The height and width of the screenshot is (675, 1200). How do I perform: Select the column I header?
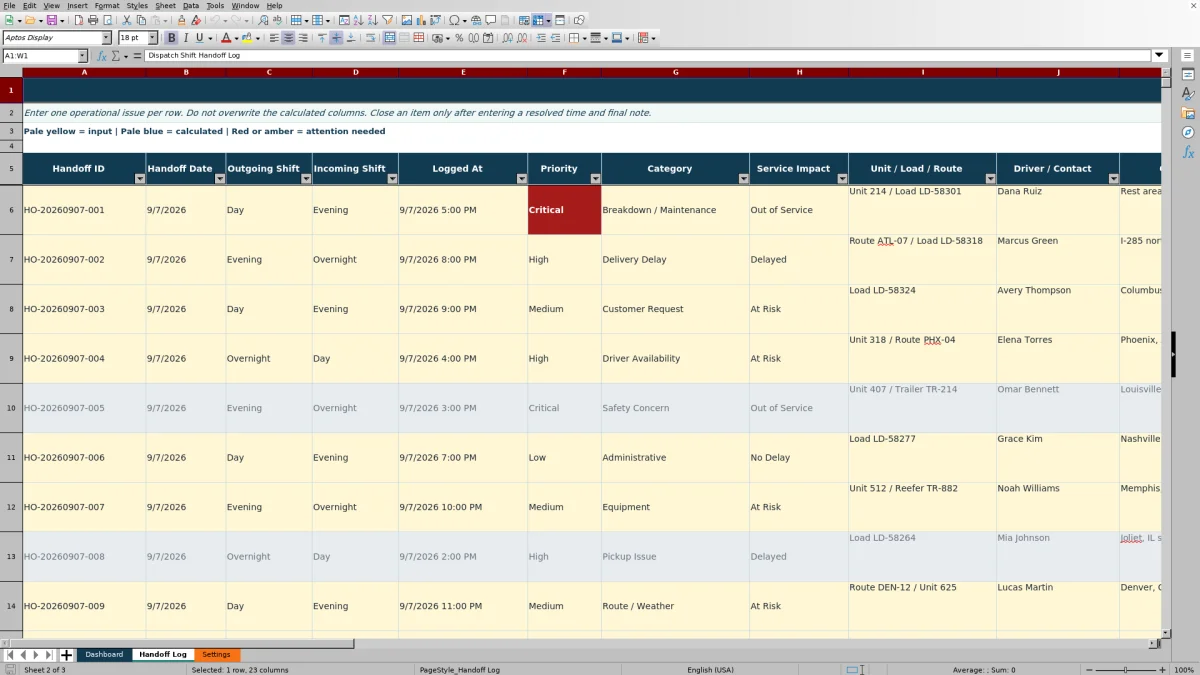(922, 72)
